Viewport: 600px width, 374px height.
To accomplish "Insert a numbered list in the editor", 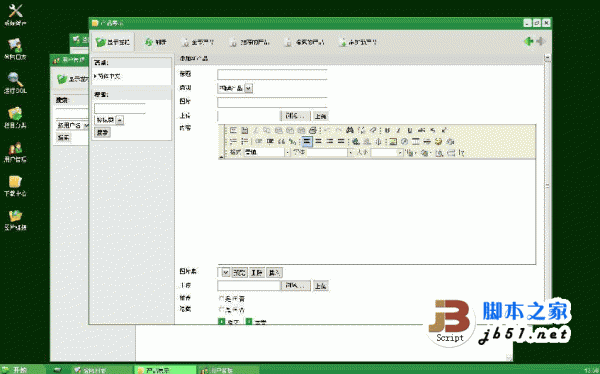I will [x=233, y=142].
